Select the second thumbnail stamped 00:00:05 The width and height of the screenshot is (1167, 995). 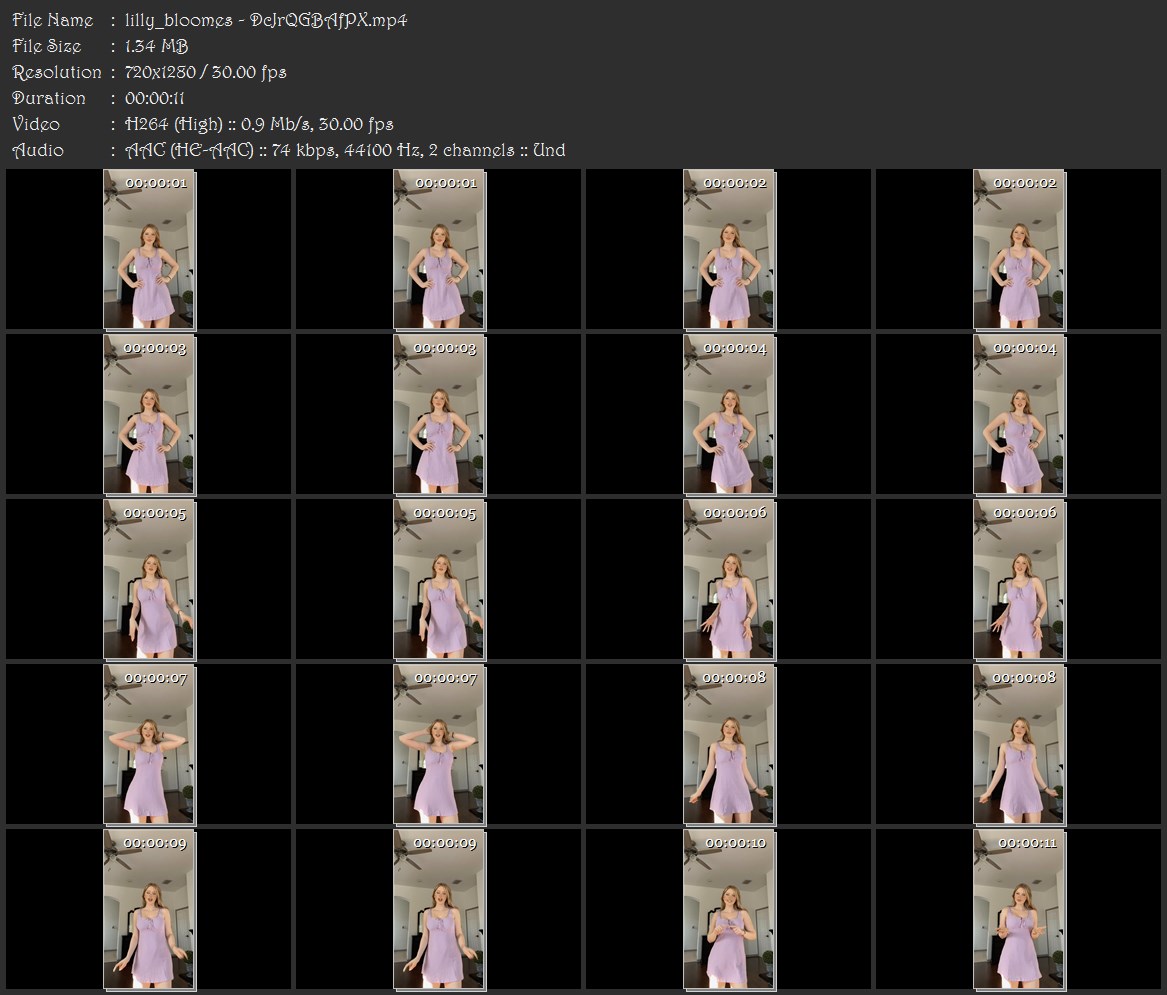tap(440, 580)
